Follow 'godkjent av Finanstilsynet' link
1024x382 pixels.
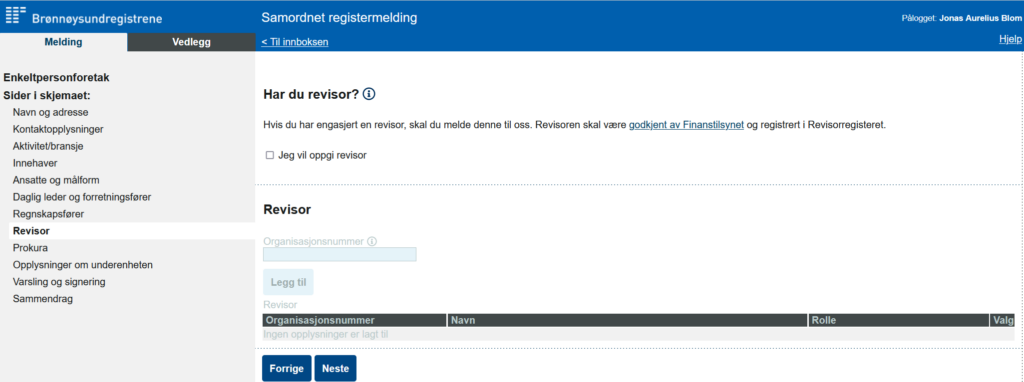click(686, 124)
